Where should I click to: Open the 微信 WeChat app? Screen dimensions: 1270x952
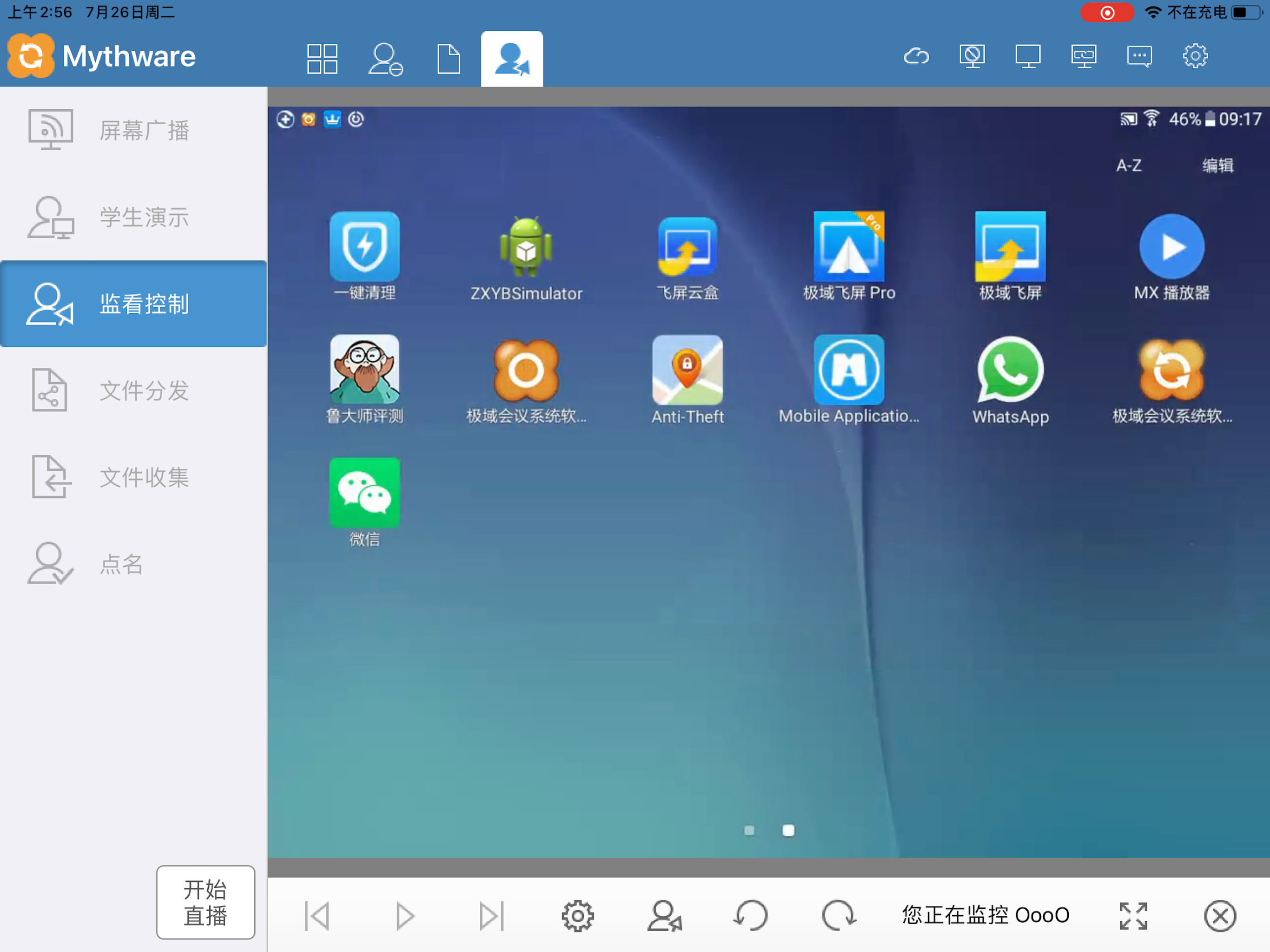364,502
